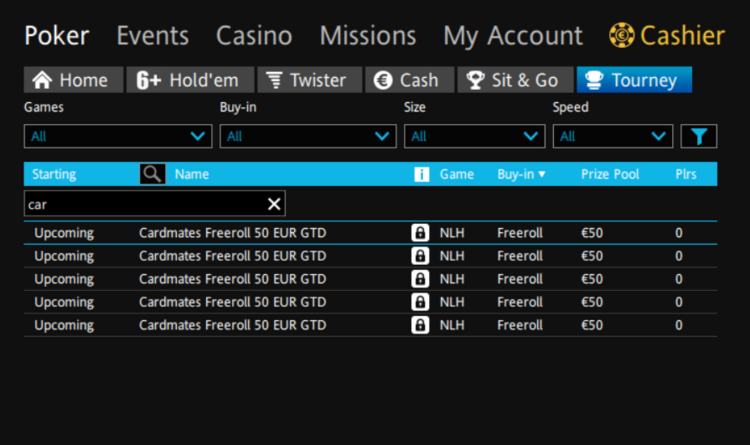Image resolution: width=750 pixels, height=445 pixels.
Task: Clear the search text with the X
Action: [x=274, y=204]
